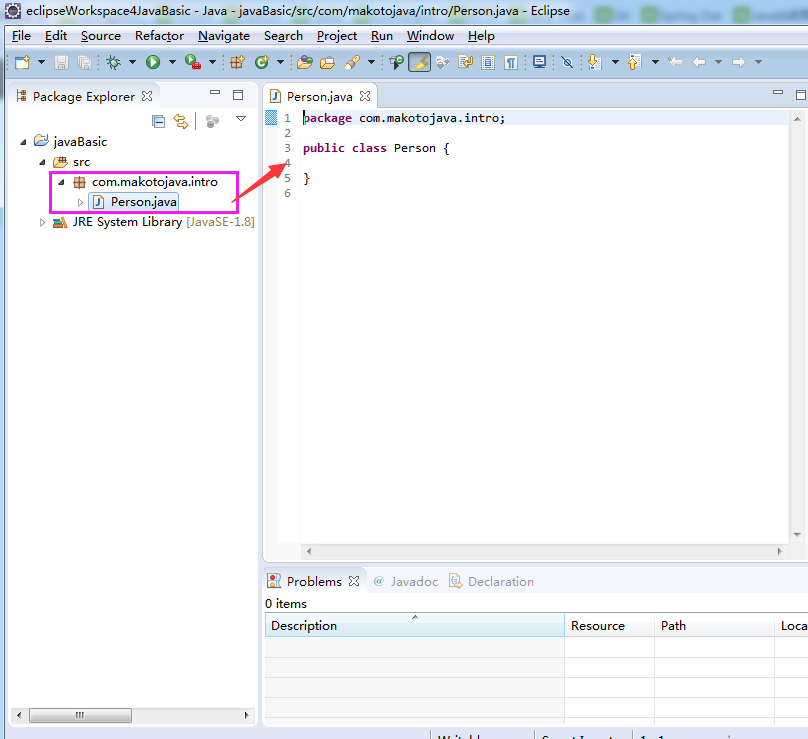Image resolution: width=808 pixels, height=739 pixels.
Task: Click the Description column header
Action: [x=415, y=626]
